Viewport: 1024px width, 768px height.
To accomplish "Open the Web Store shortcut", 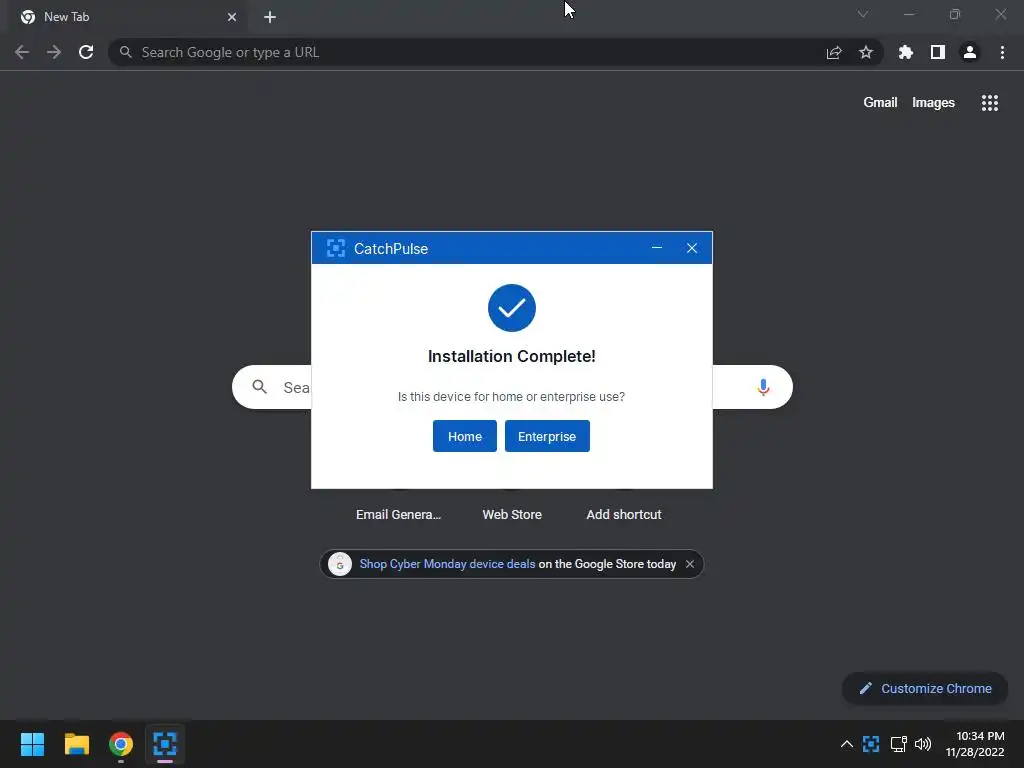I will [x=512, y=515].
